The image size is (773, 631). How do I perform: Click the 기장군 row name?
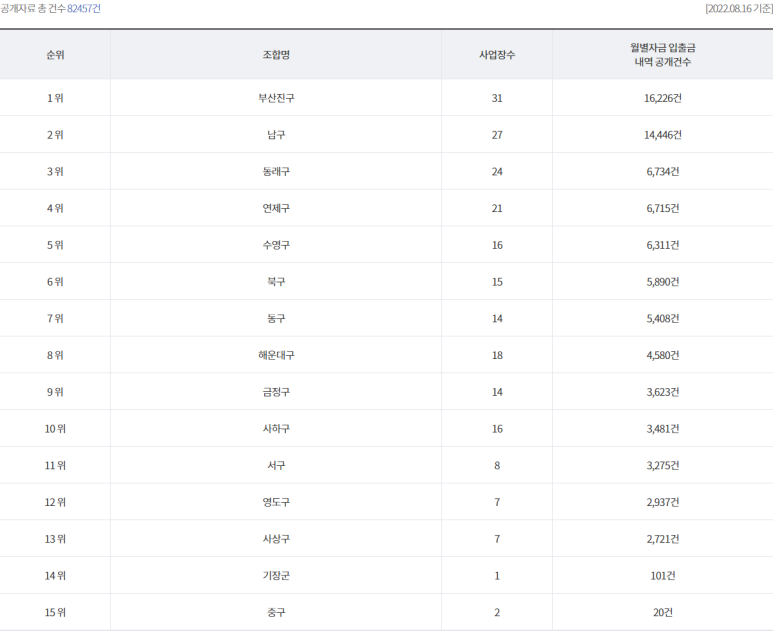coord(276,575)
